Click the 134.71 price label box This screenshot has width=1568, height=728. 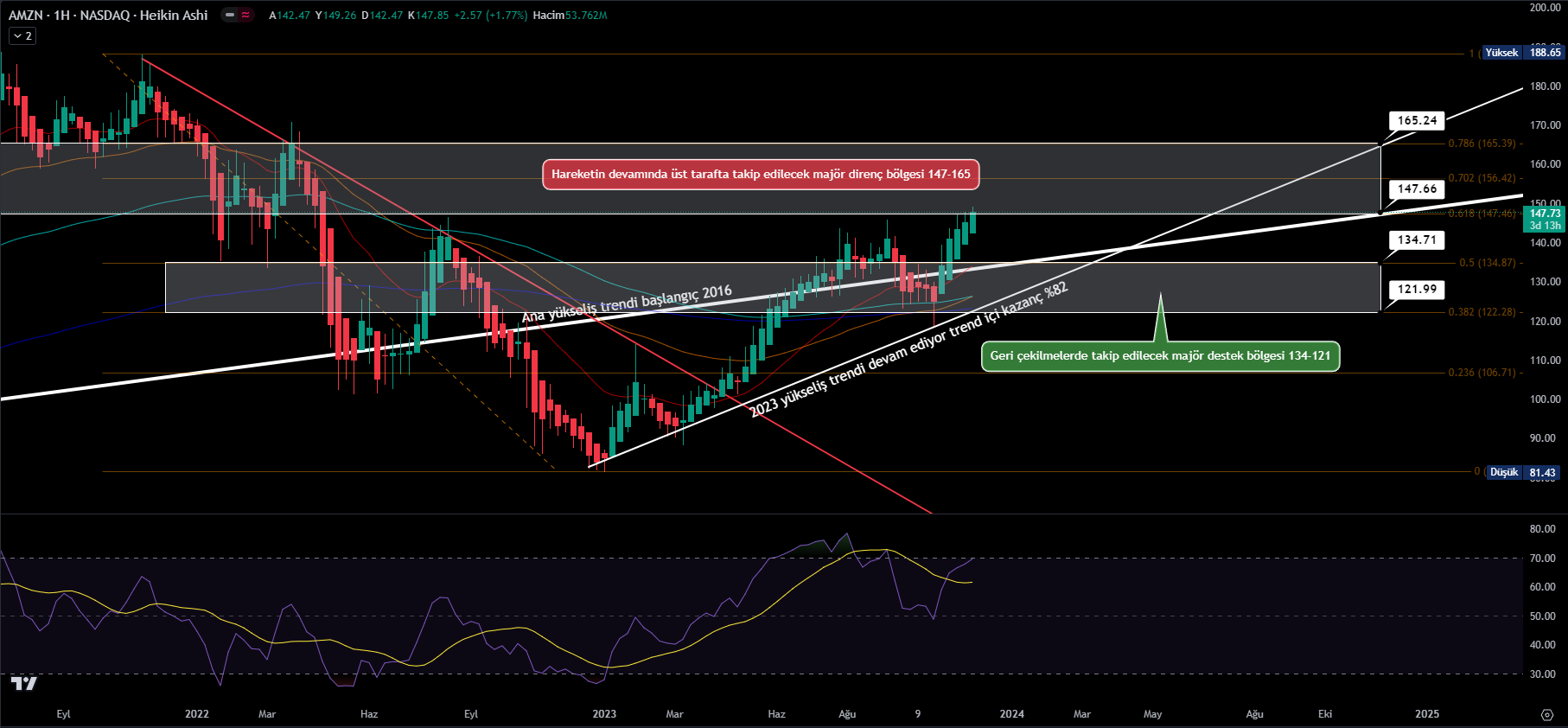pos(1417,239)
